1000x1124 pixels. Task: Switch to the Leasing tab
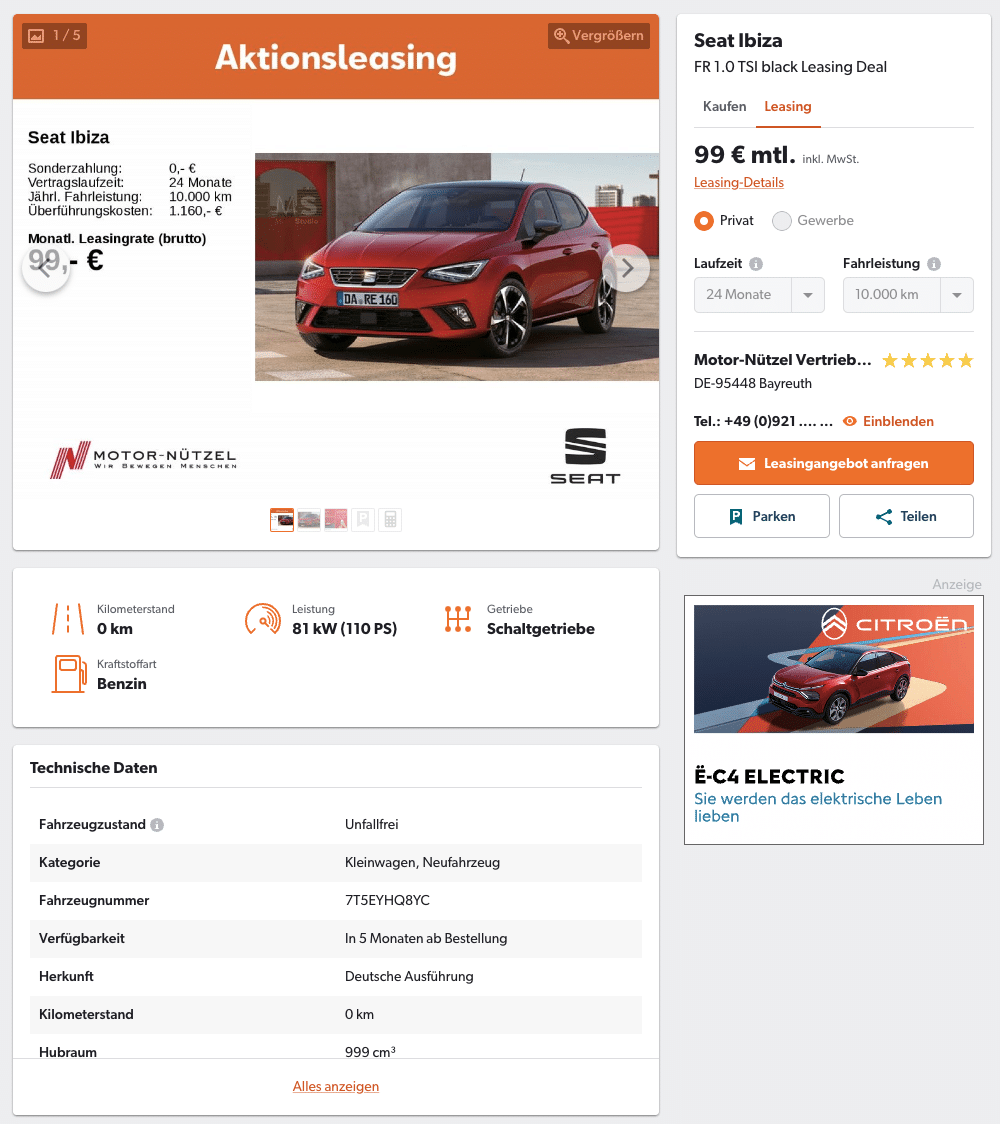click(788, 107)
